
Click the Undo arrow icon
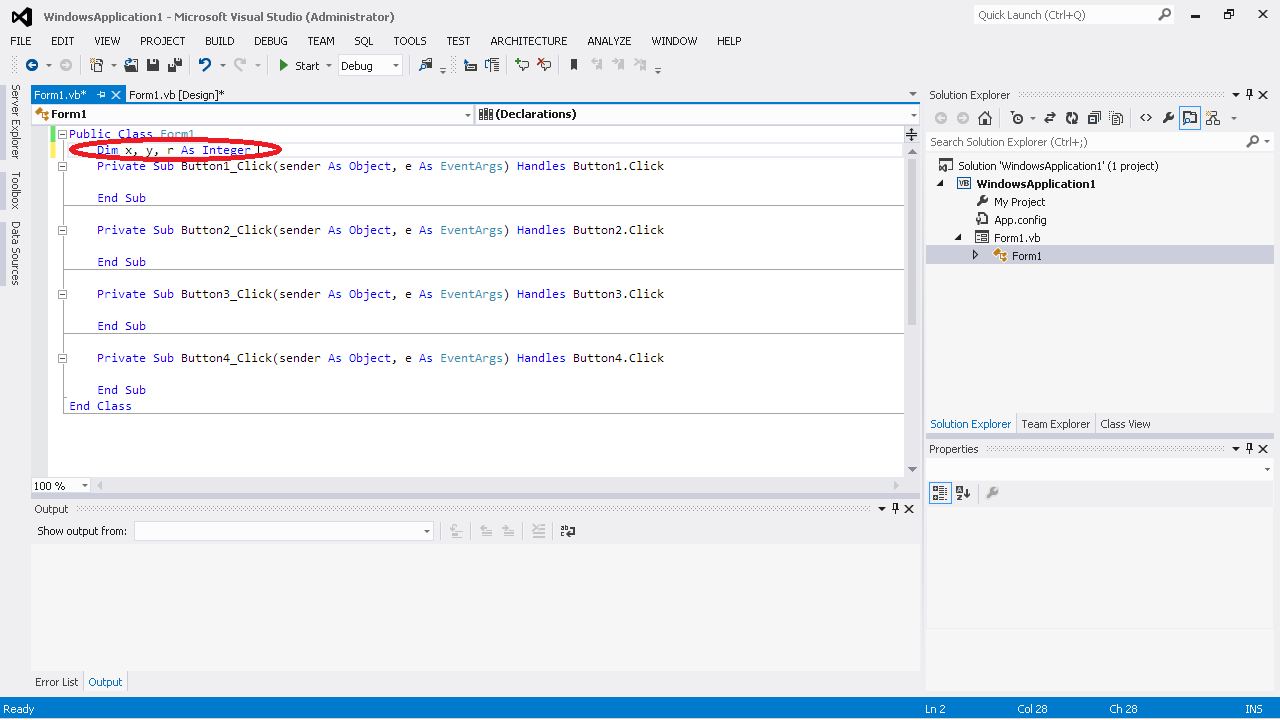tap(205, 66)
